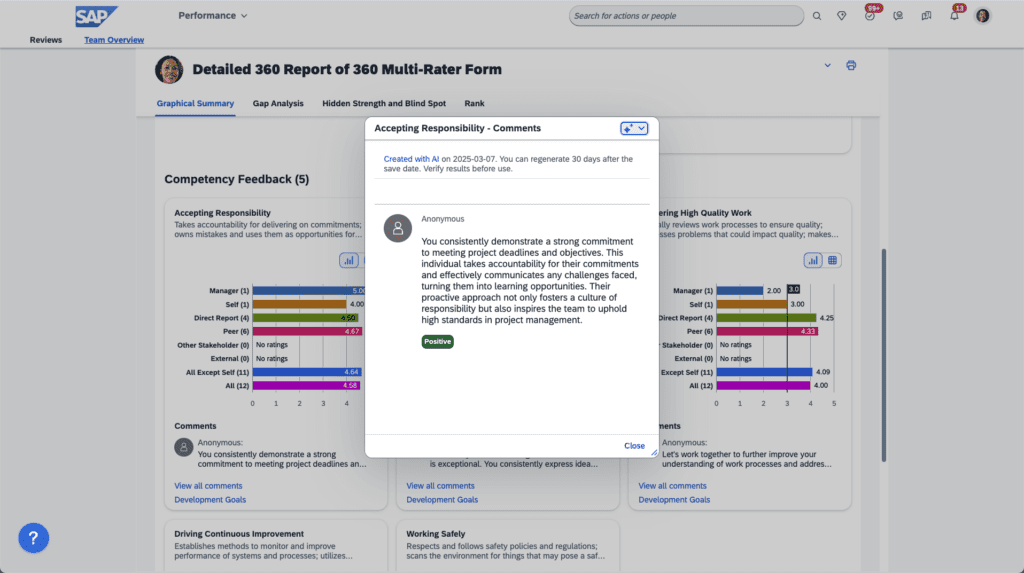Open the AI sparkle menu in dialog

(x=634, y=128)
